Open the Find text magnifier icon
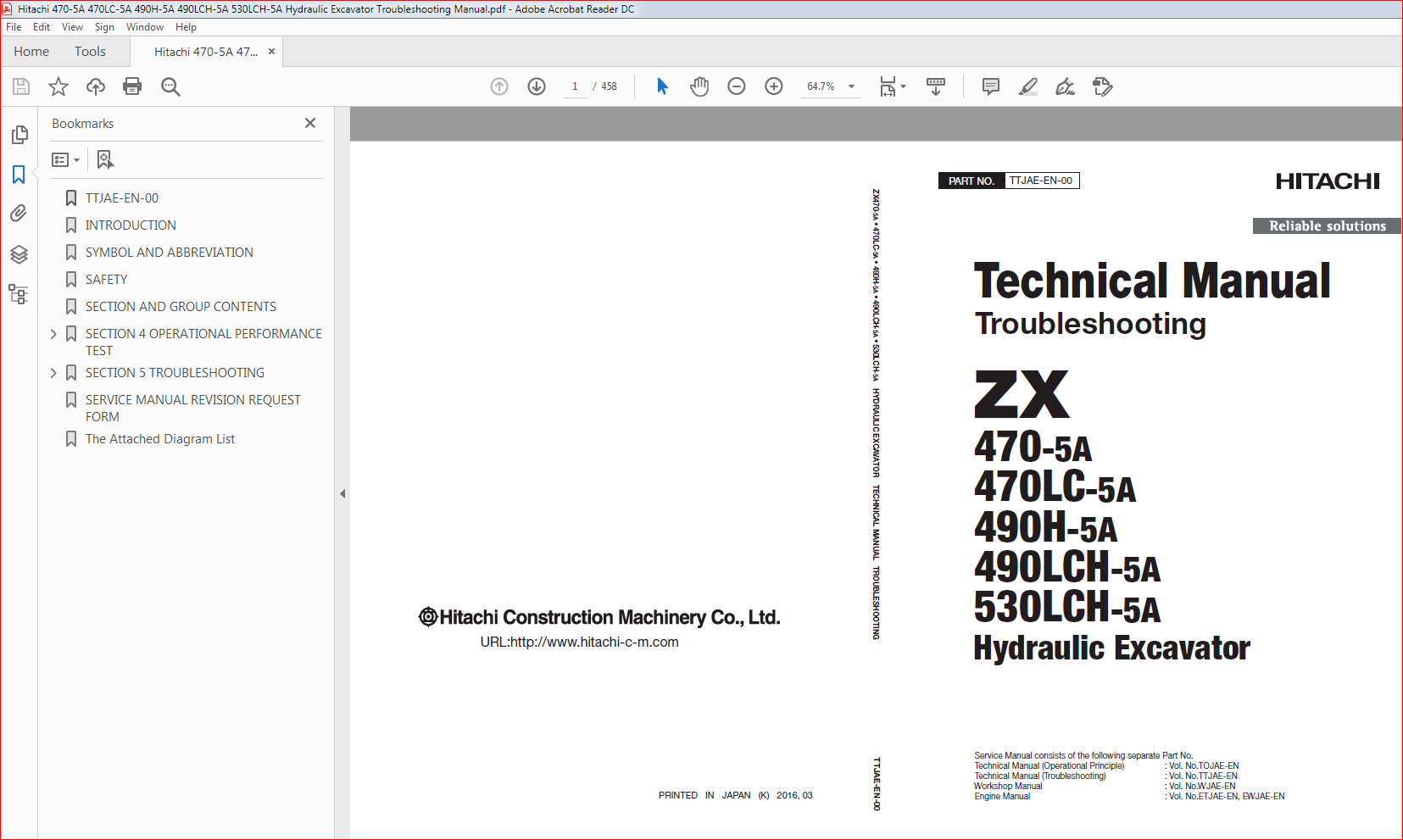This screenshot has width=1403, height=840. tap(170, 86)
